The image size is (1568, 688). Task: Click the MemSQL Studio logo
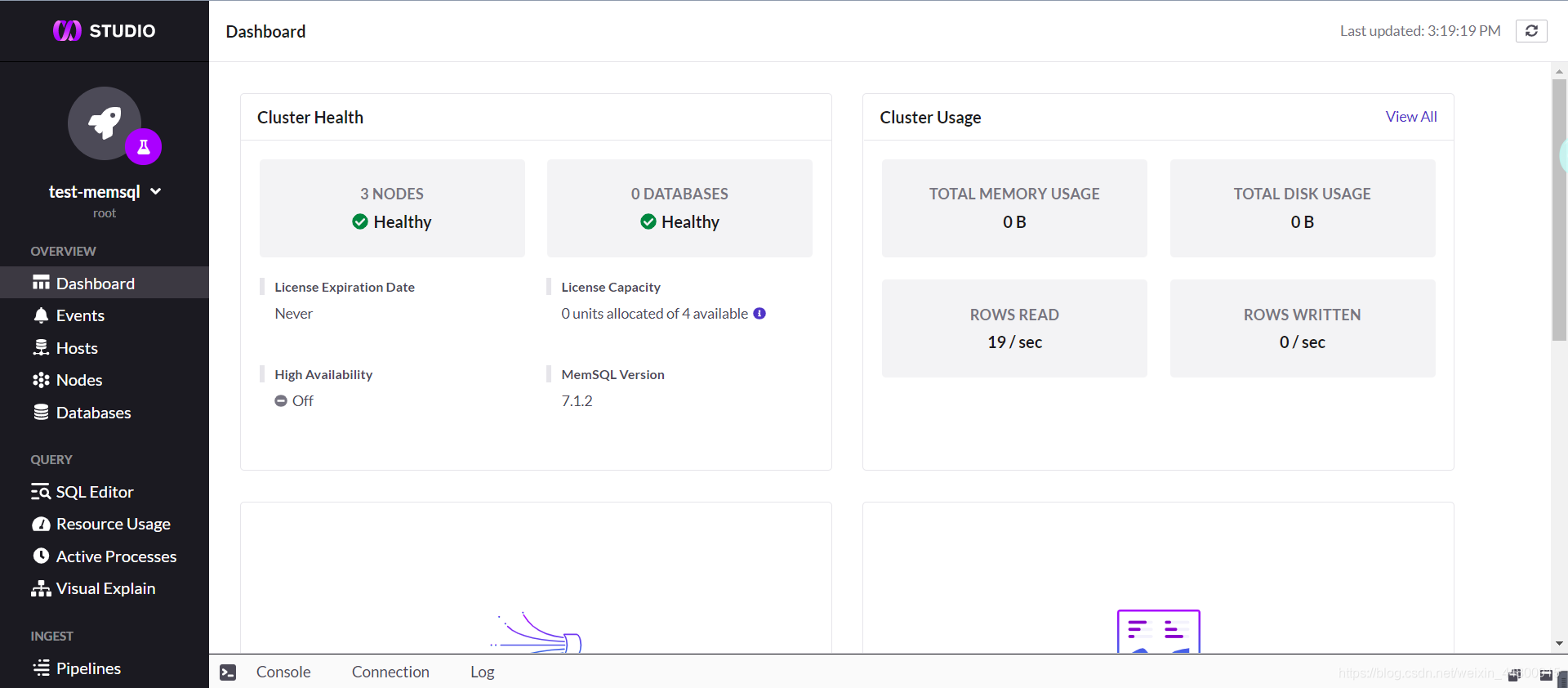pyautogui.click(x=104, y=31)
